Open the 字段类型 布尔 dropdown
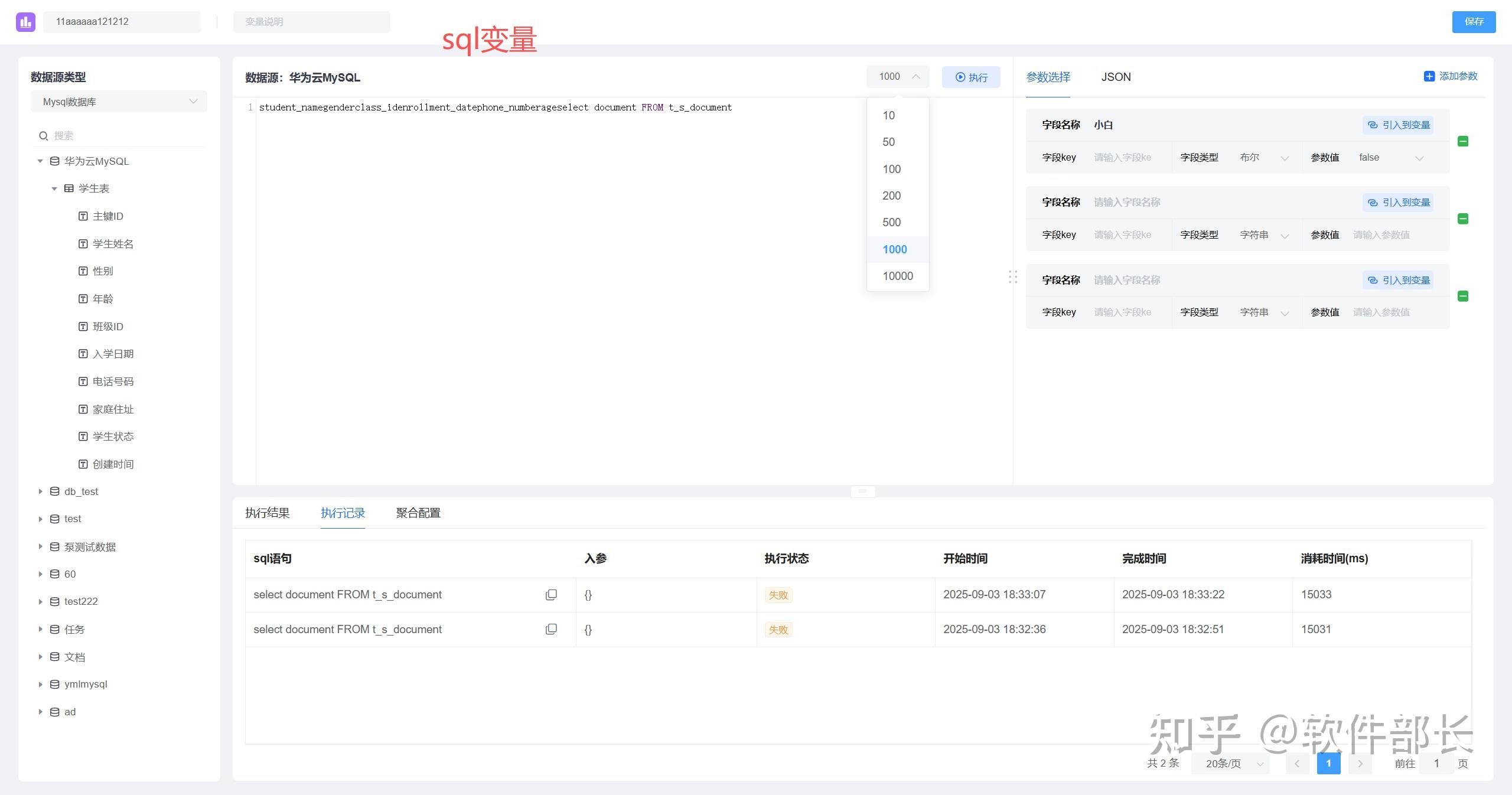Viewport: 1512px width, 795px height. 1265,157
